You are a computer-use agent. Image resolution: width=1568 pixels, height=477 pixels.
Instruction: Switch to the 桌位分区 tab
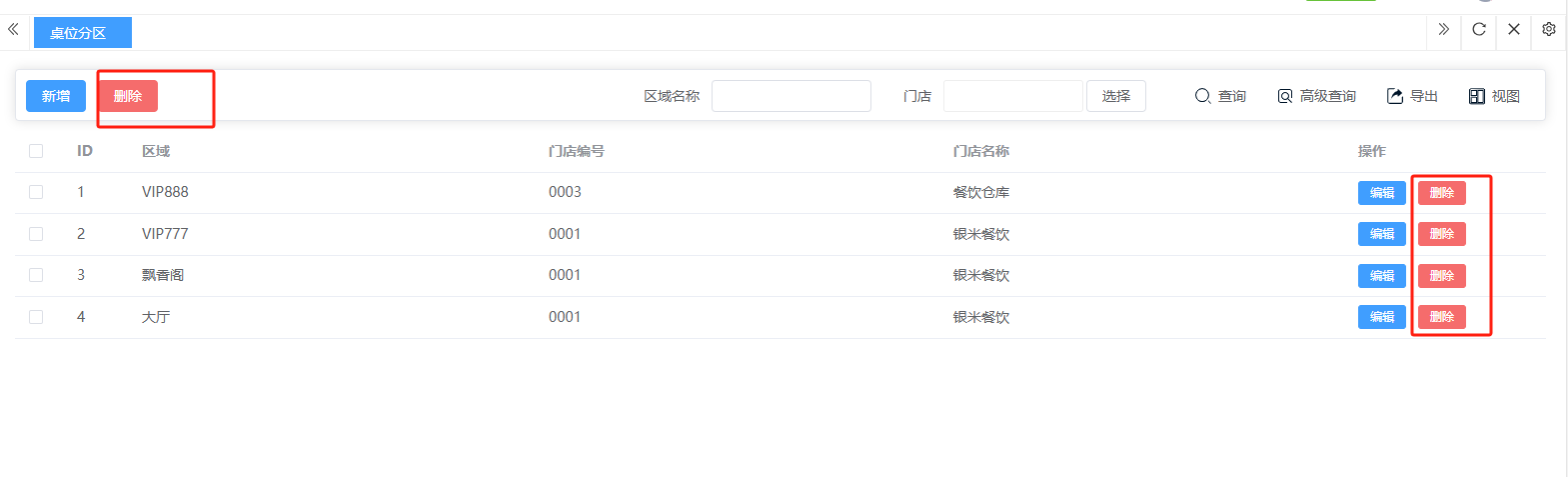(82, 33)
